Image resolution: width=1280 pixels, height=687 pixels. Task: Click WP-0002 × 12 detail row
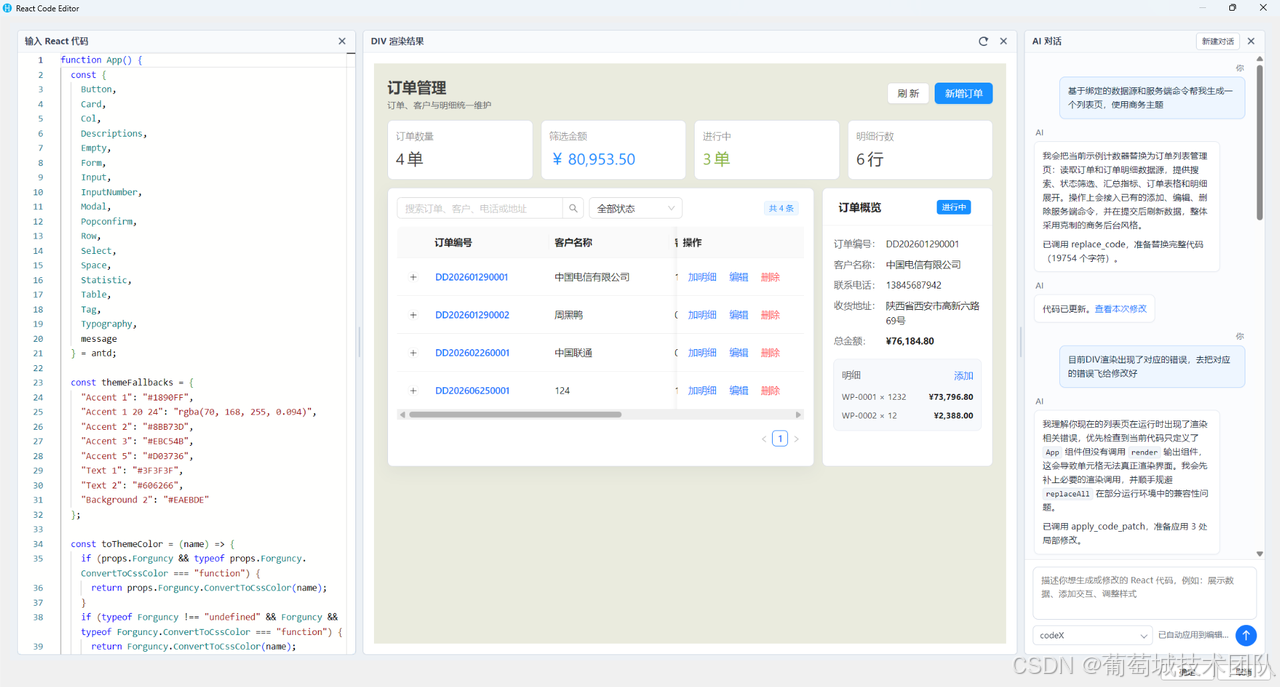click(x=907, y=415)
